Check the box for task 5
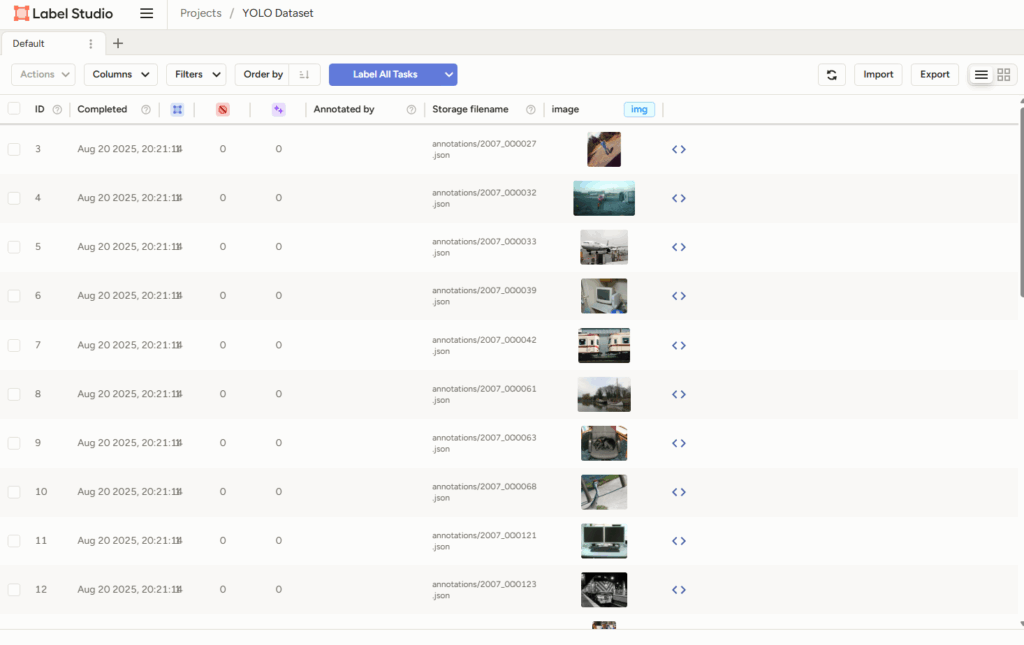The image size is (1024, 645). click(14, 247)
